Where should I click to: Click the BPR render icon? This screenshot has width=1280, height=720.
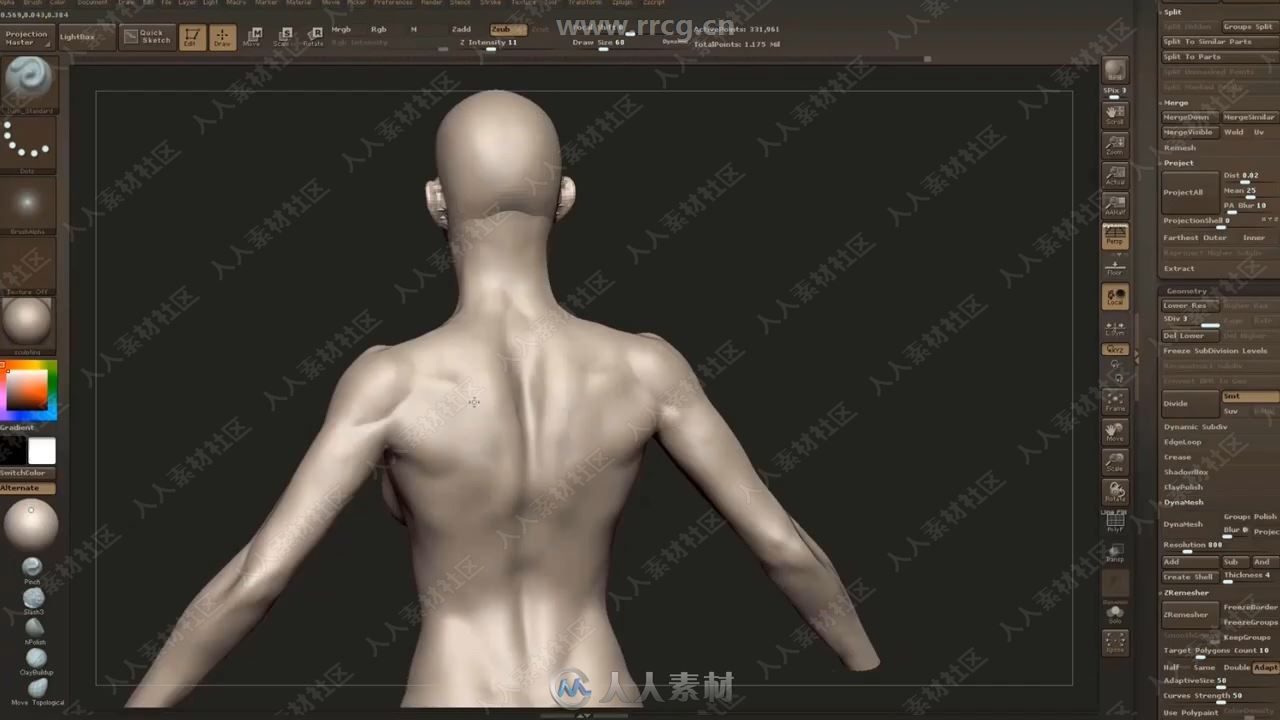(x=1115, y=70)
